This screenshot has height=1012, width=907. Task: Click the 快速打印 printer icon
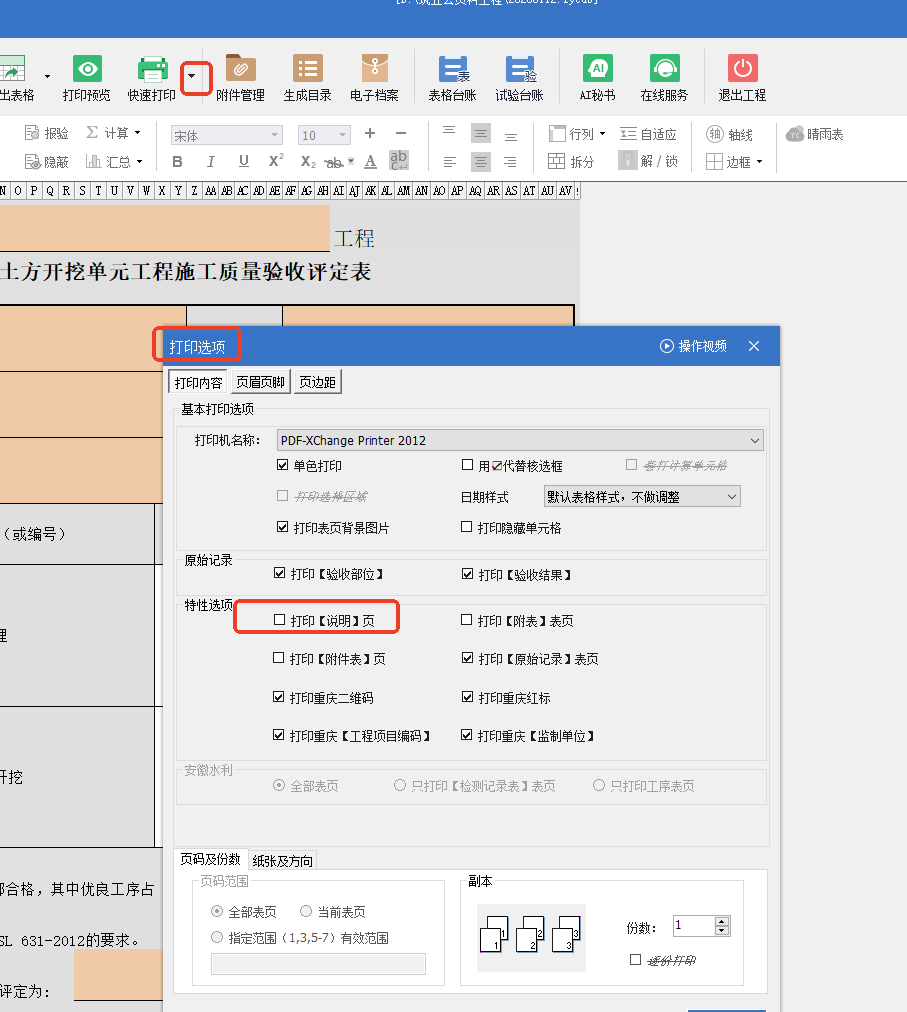click(152, 70)
